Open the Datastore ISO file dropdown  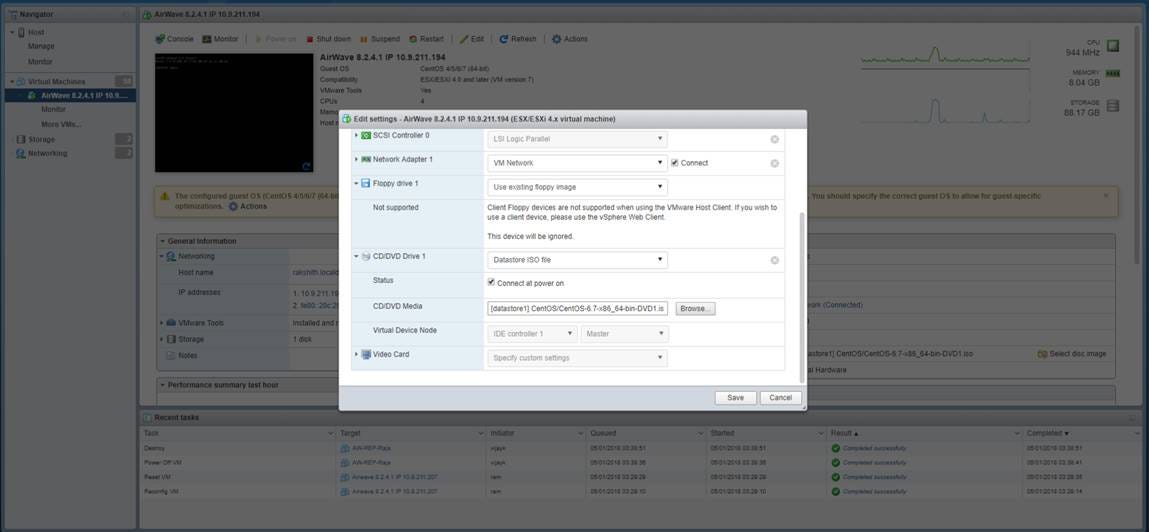pos(577,259)
